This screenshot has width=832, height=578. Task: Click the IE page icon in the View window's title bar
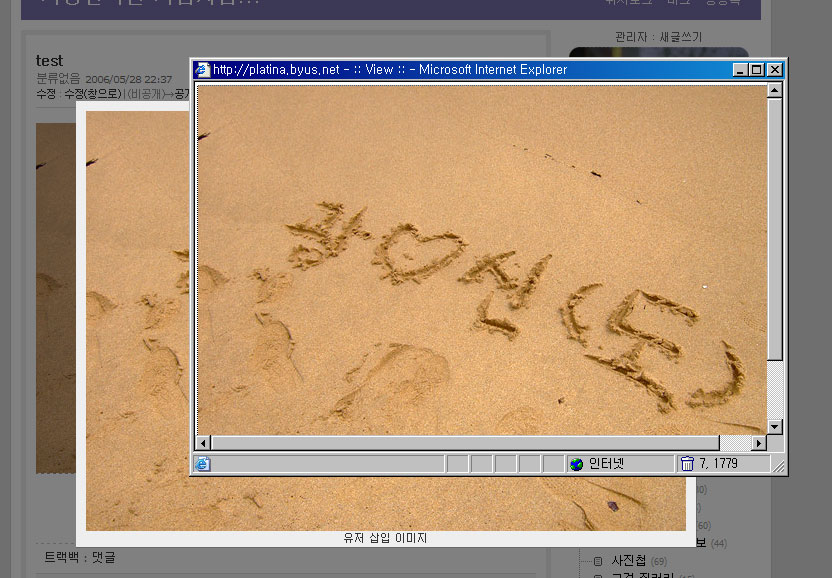click(x=202, y=70)
